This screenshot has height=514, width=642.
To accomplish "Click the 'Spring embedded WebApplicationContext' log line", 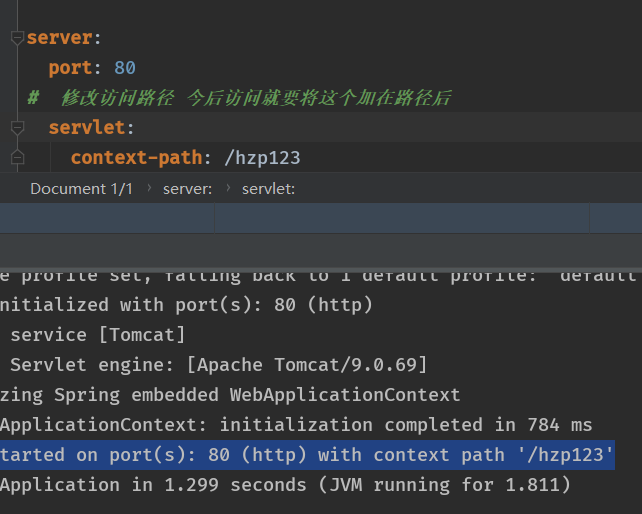I will pyautogui.click(x=230, y=395).
